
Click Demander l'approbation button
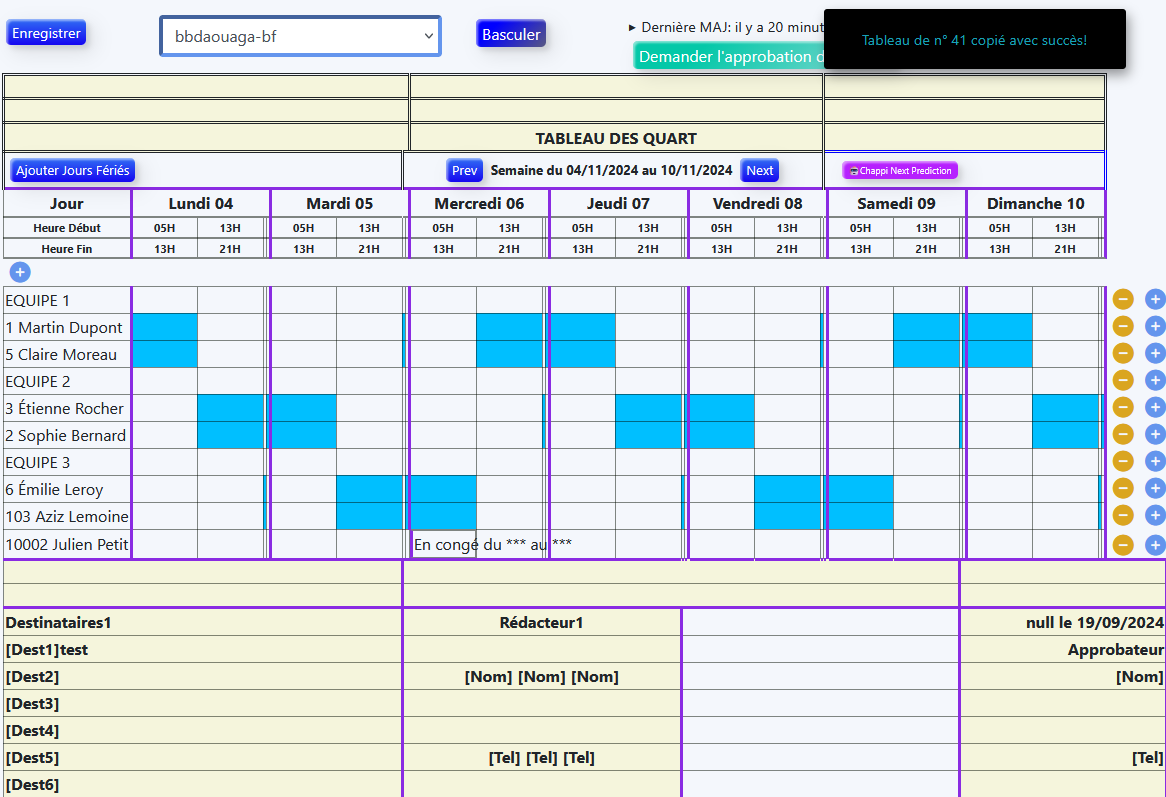click(730, 57)
